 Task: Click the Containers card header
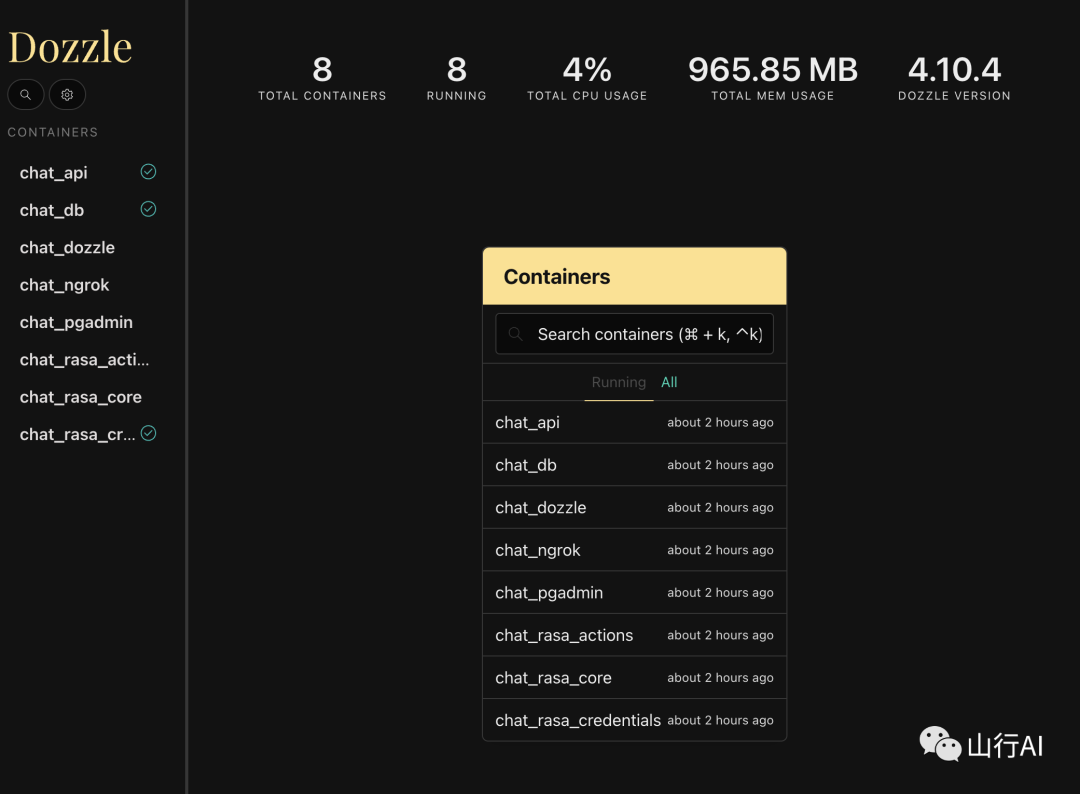pyautogui.click(x=634, y=276)
